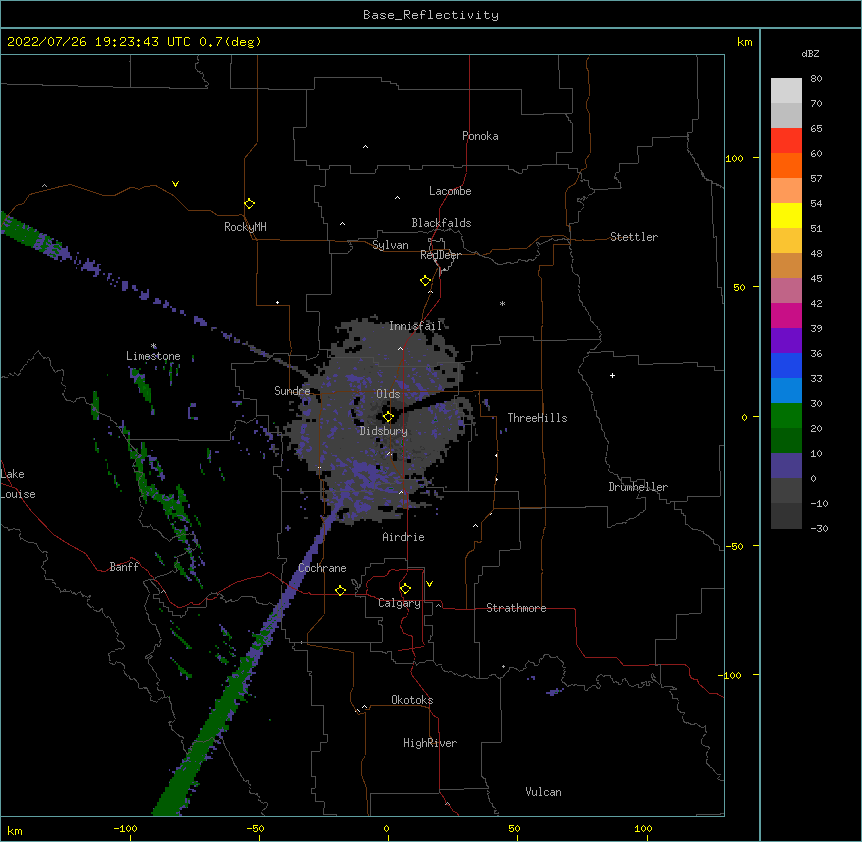Click the Calgary city label
Viewport: 862px width, 842px height.
(x=399, y=603)
